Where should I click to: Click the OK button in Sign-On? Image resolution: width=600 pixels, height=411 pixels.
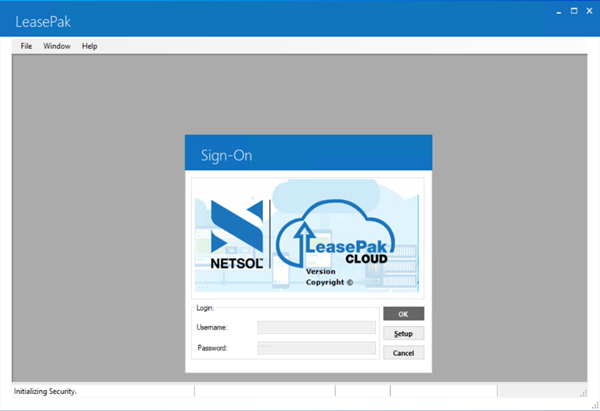403,314
